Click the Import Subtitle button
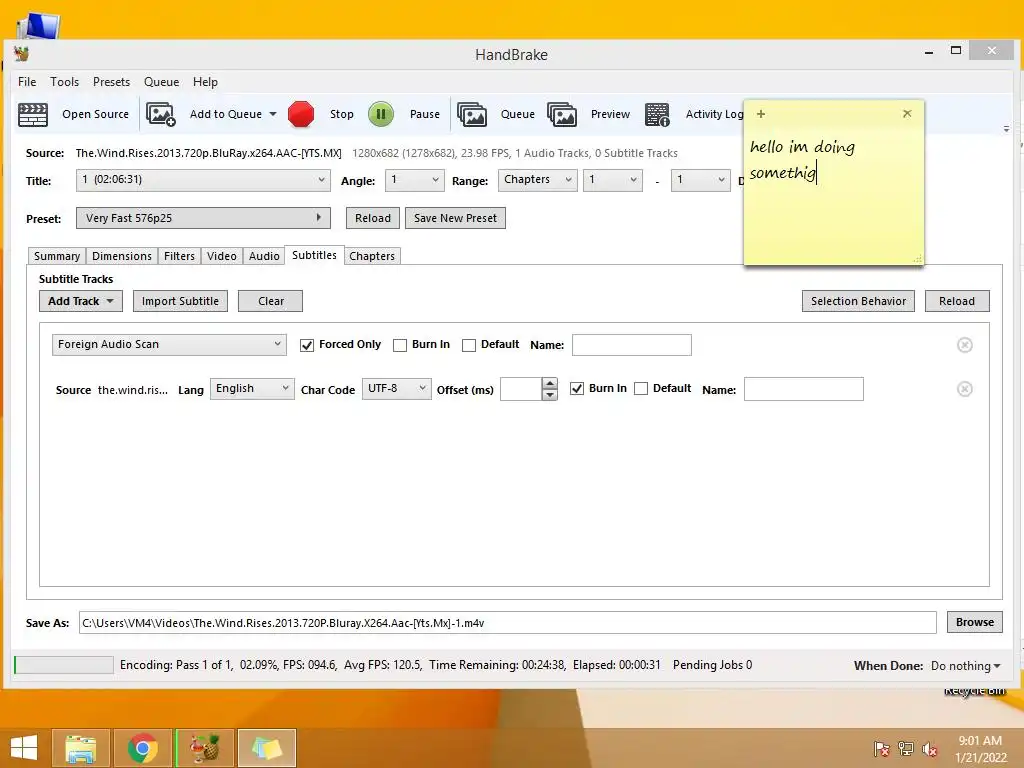 [180, 301]
